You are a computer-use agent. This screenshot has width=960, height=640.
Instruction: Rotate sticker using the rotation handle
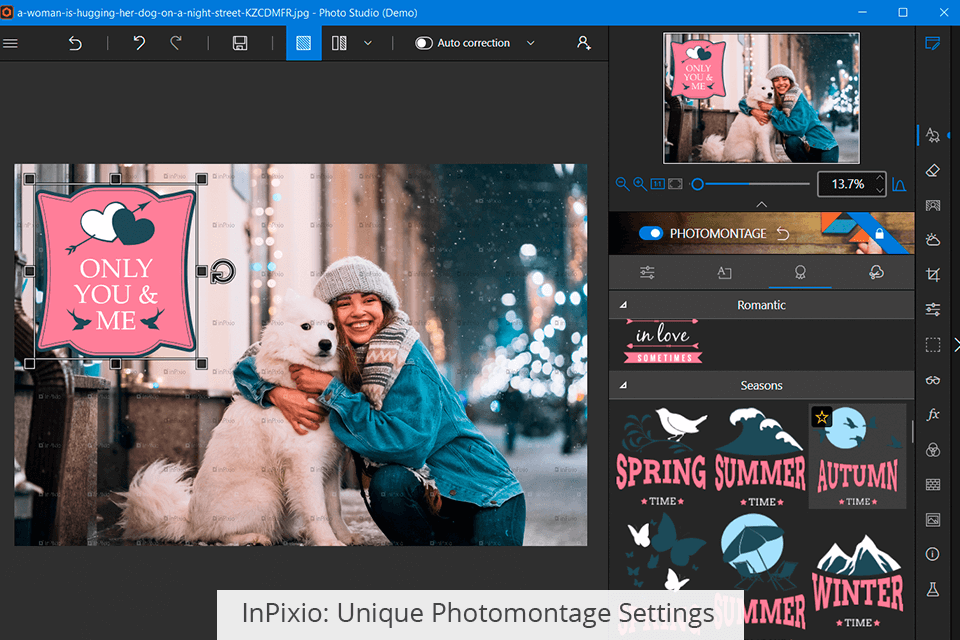223,271
